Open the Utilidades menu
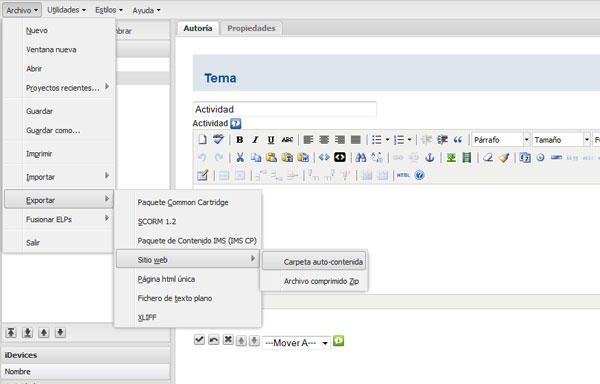 [x=66, y=10]
